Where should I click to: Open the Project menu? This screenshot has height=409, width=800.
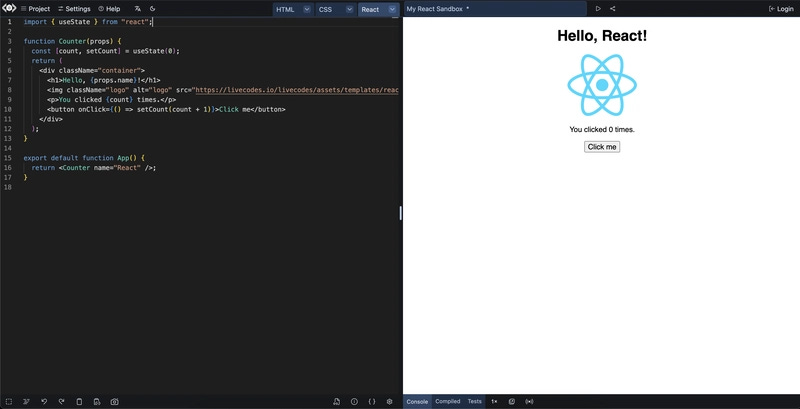tap(35, 9)
